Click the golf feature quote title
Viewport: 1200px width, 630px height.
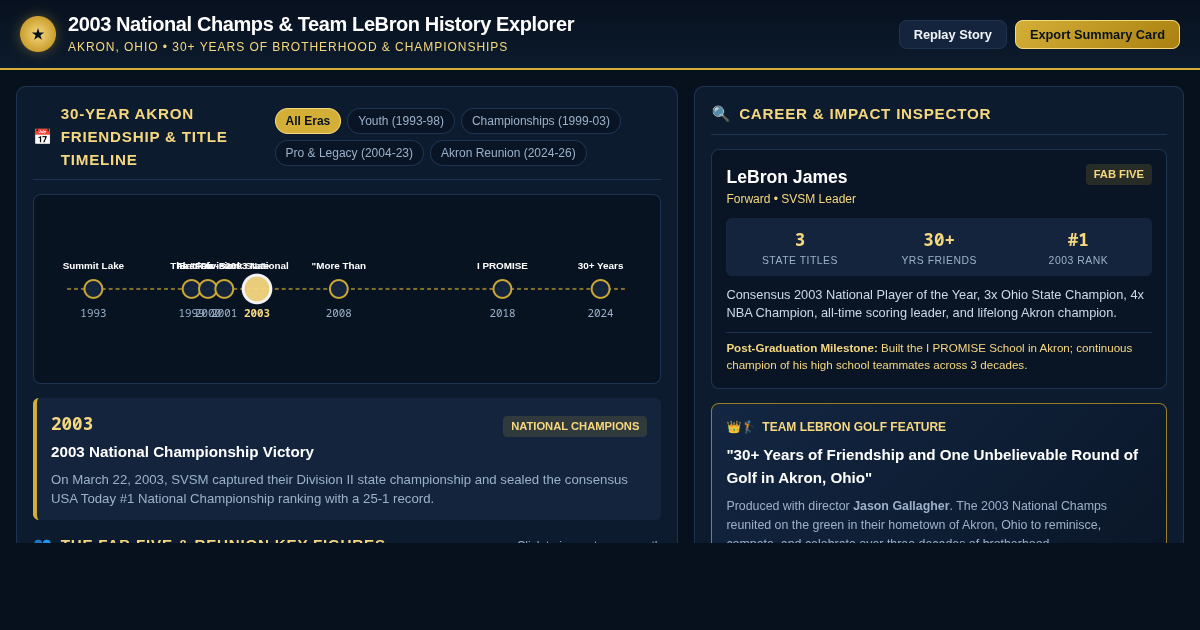[932, 466]
